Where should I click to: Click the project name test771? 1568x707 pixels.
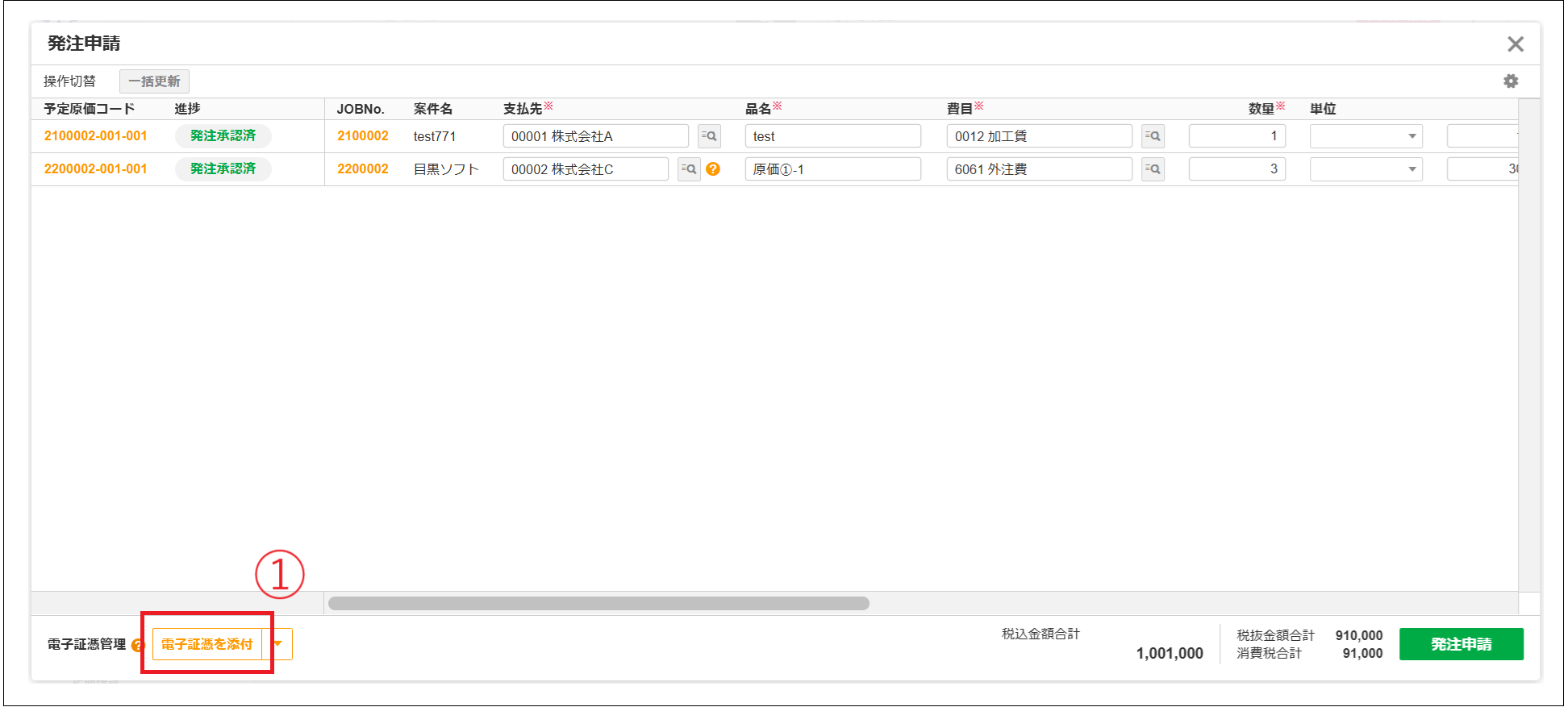coord(435,136)
